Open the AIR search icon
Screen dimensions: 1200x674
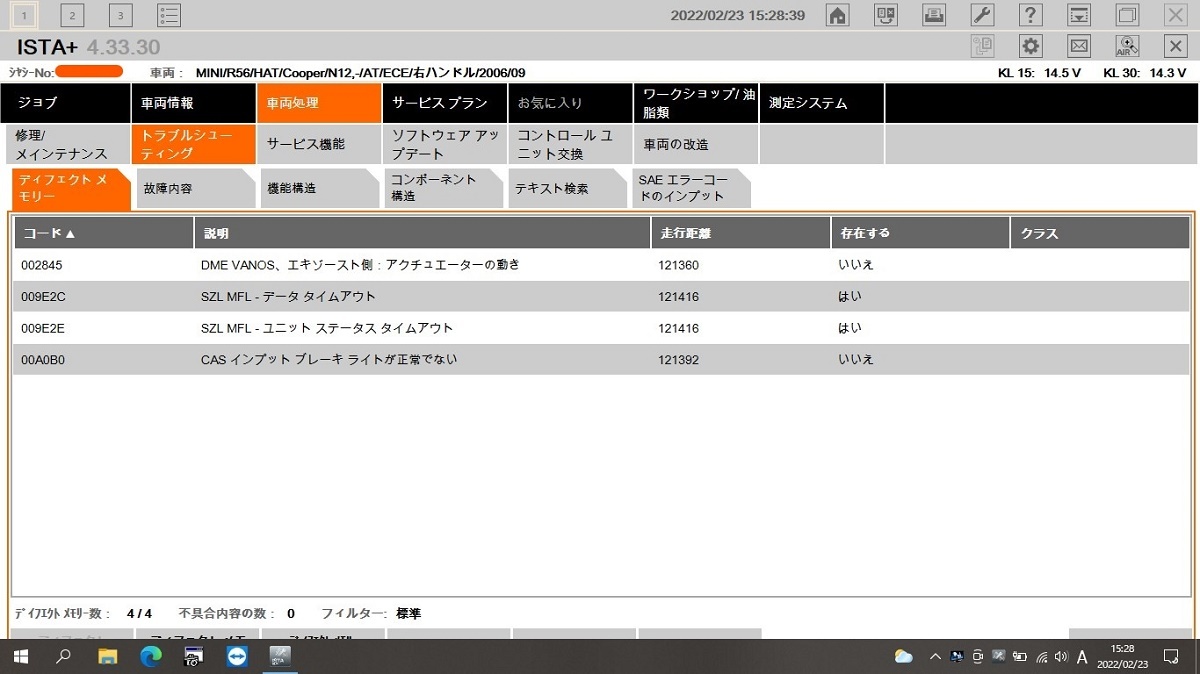tap(1127, 46)
